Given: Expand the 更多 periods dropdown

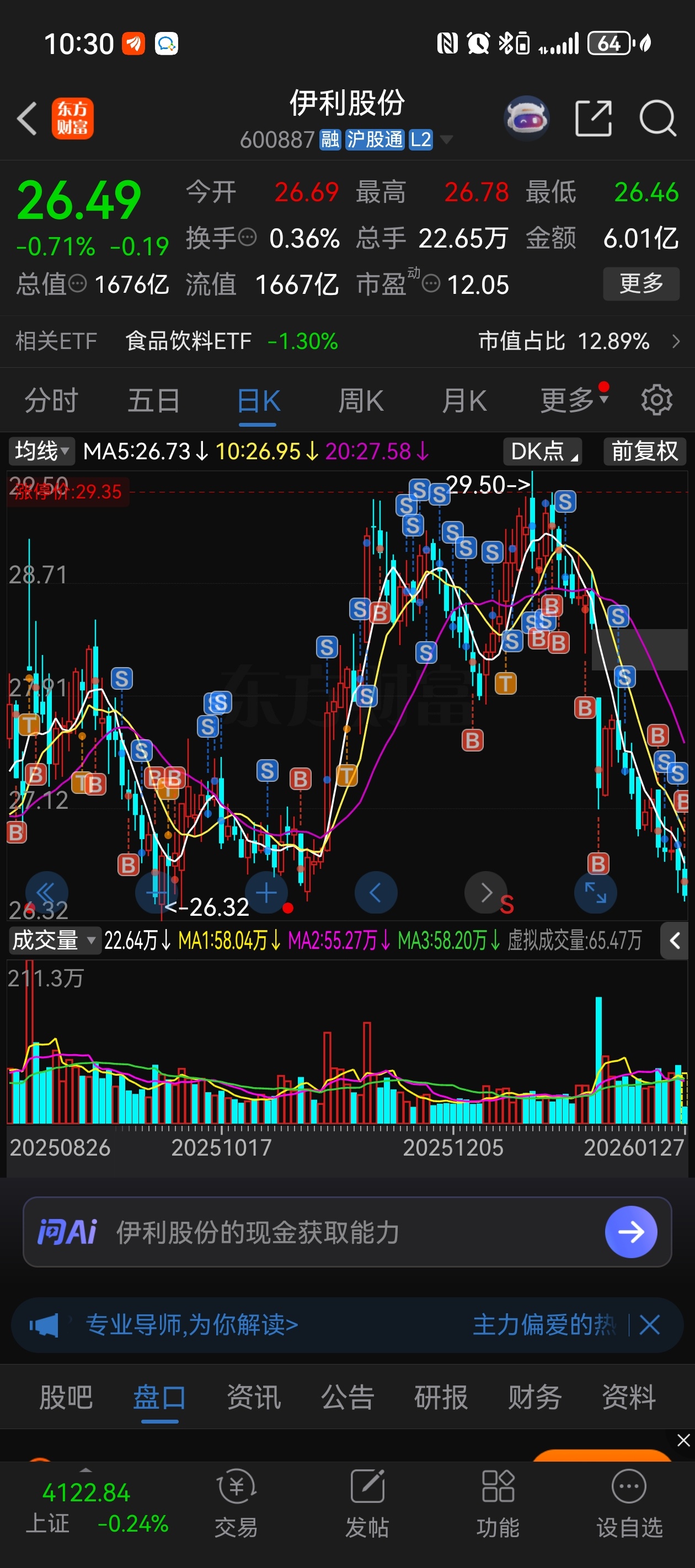Looking at the screenshot, I should pyautogui.click(x=574, y=400).
